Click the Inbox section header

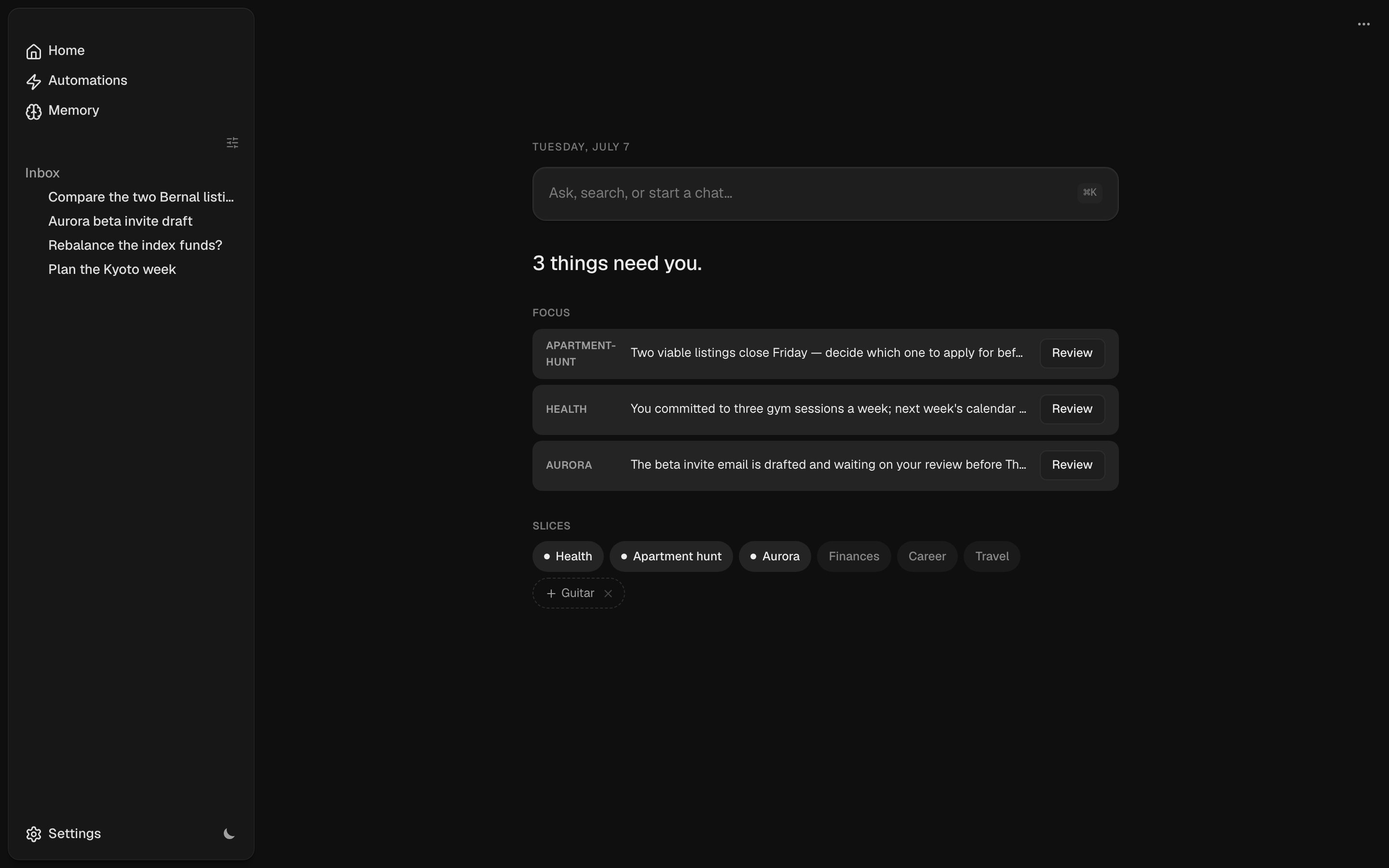(42, 173)
